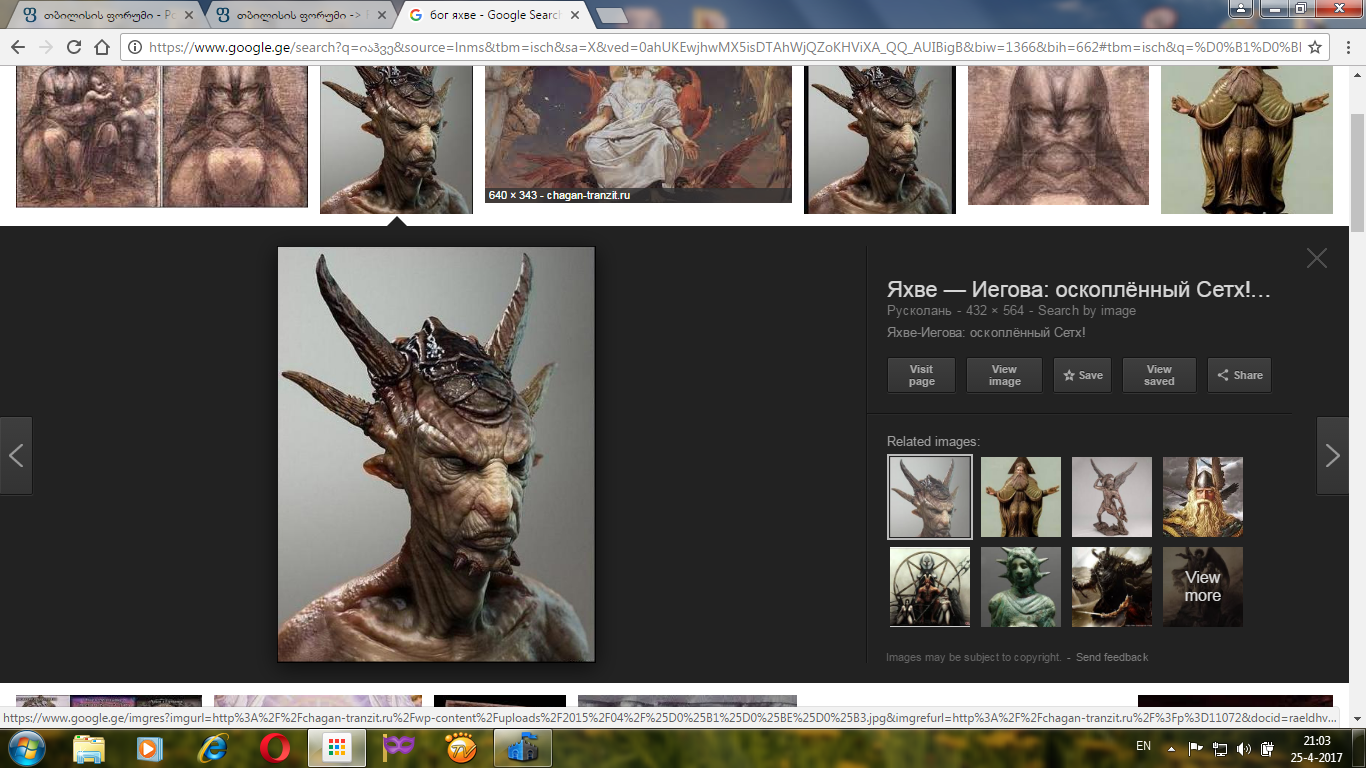Click the Visit page button
The image size is (1366, 768).
pos(922,375)
